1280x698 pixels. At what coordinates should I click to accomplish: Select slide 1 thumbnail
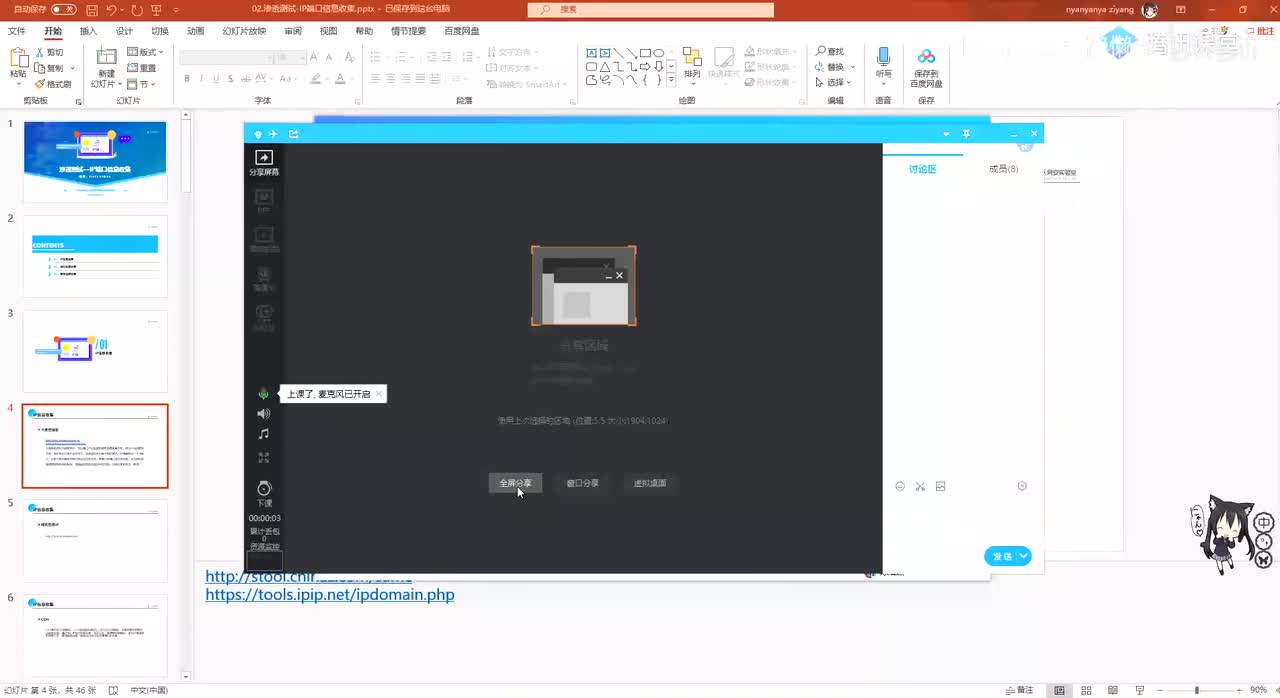point(95,161)
